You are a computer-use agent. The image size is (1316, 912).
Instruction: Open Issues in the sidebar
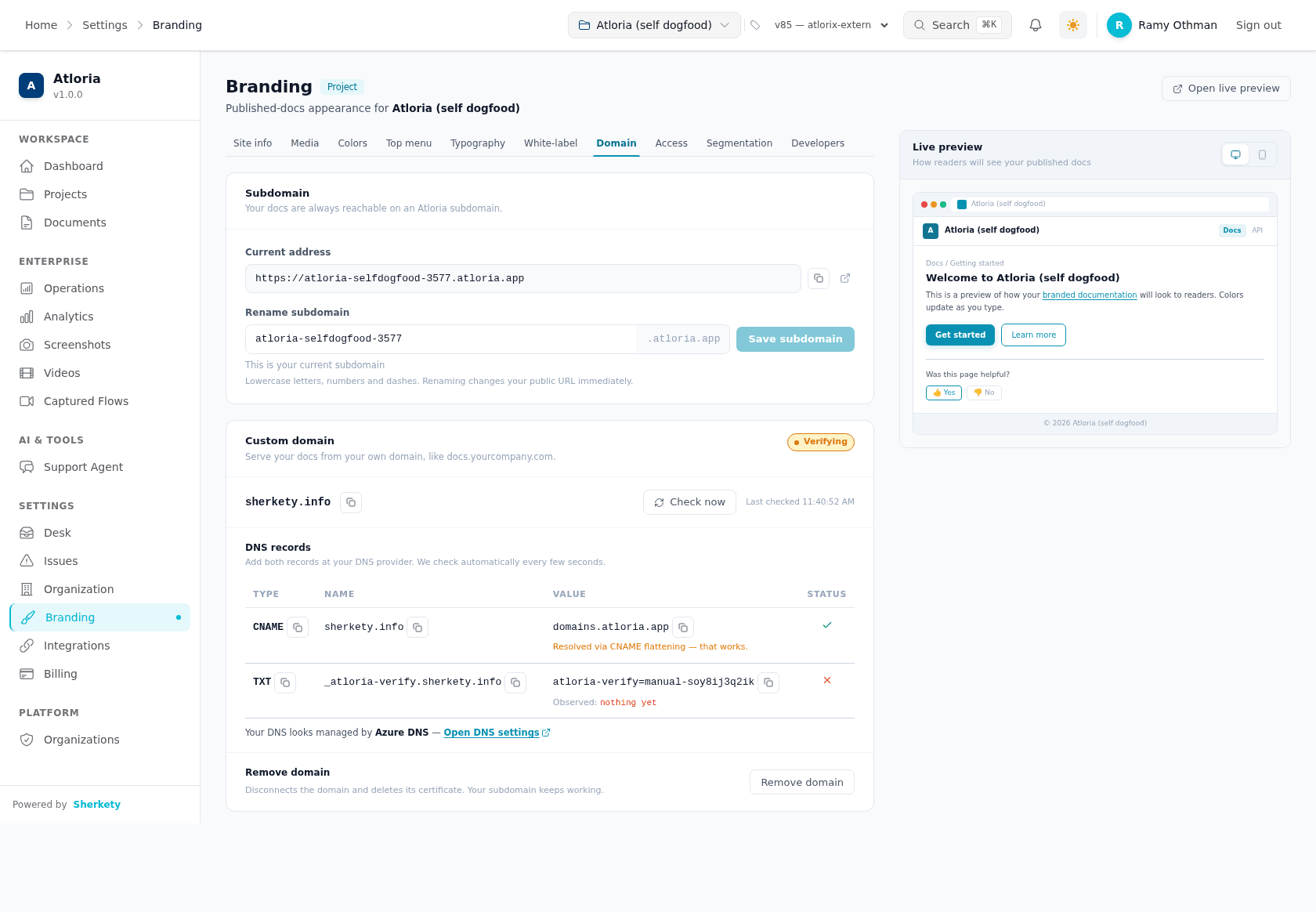(100, 561)
